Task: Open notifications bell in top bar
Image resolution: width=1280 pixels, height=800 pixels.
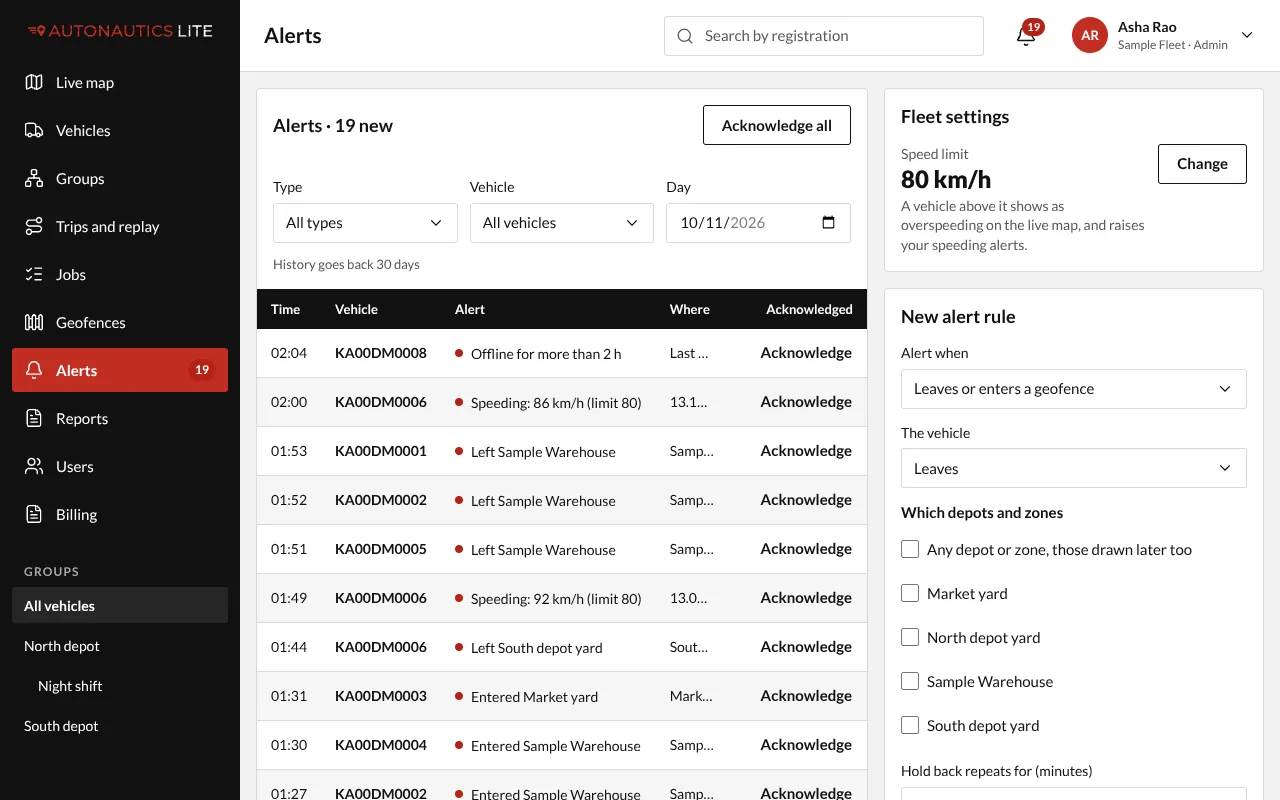Action: [x=1026, y=36]
